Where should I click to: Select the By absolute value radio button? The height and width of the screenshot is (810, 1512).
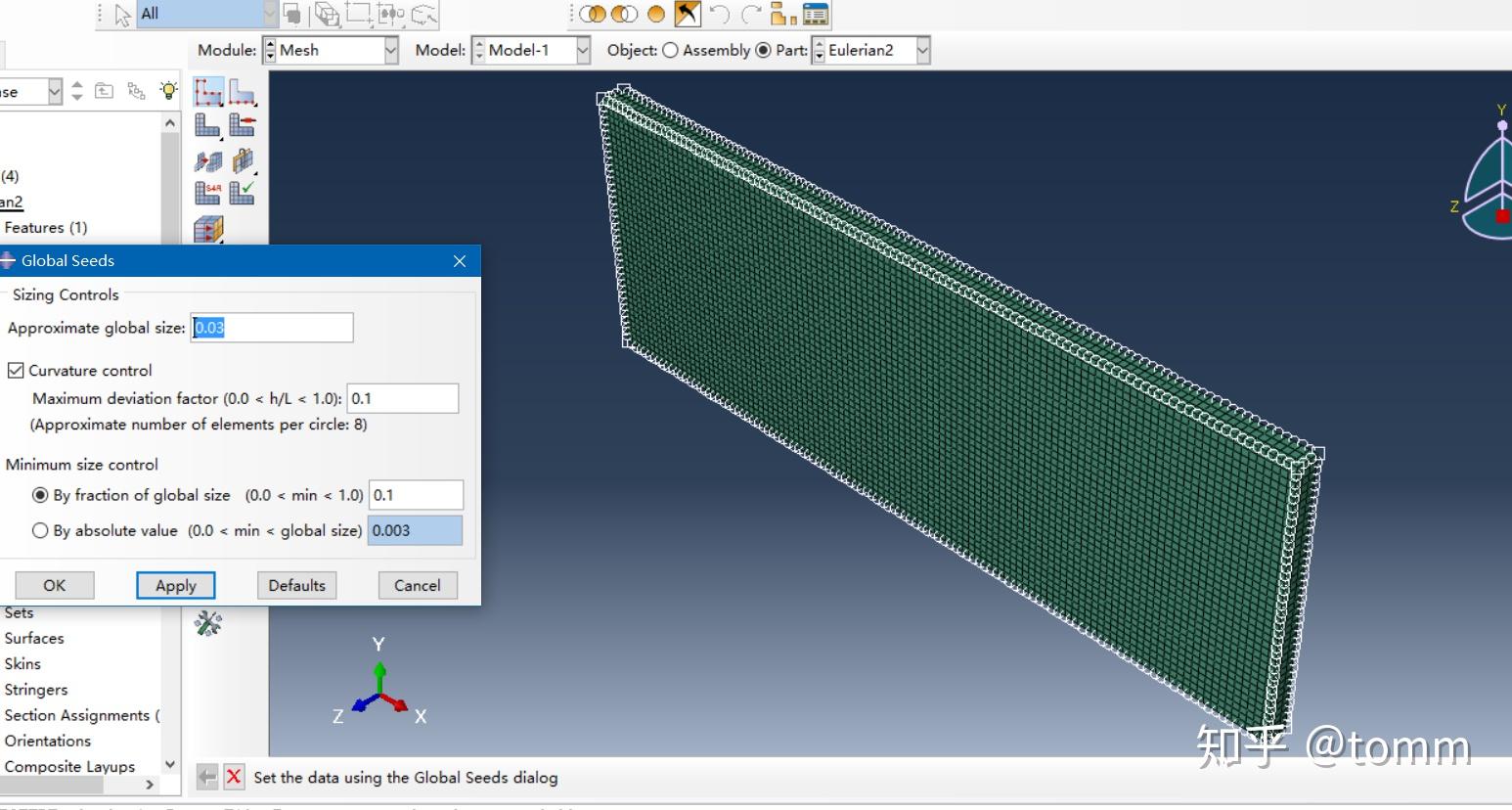(x=40, y=530)
